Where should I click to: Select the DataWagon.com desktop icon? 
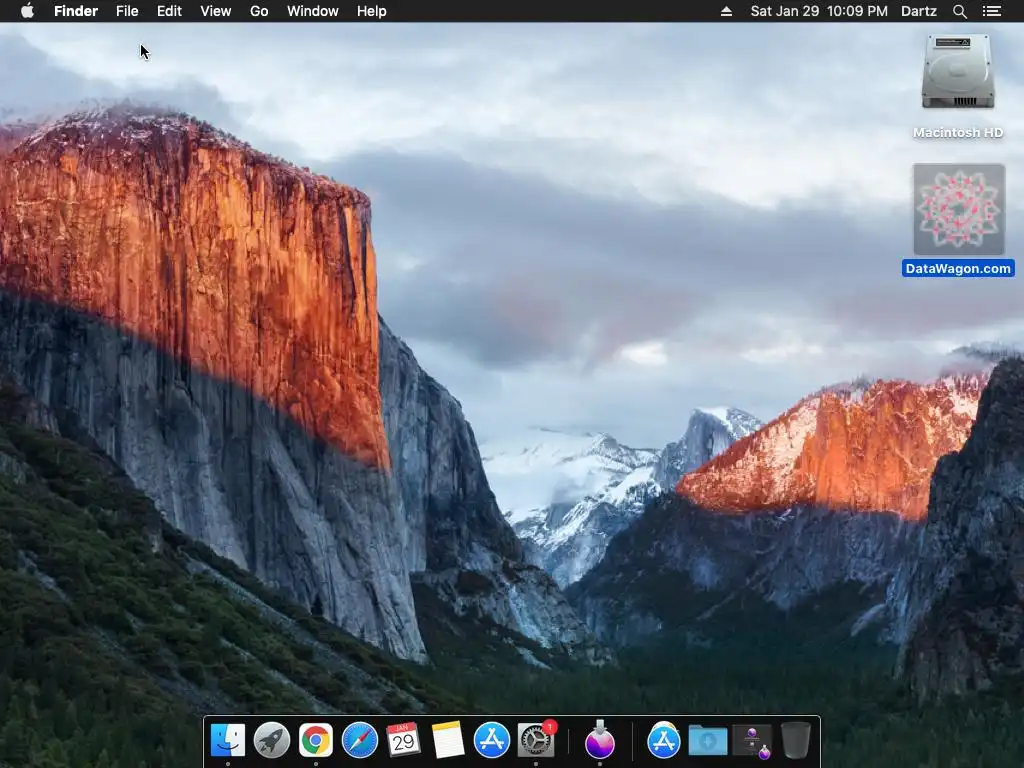[x=958, y=209]
